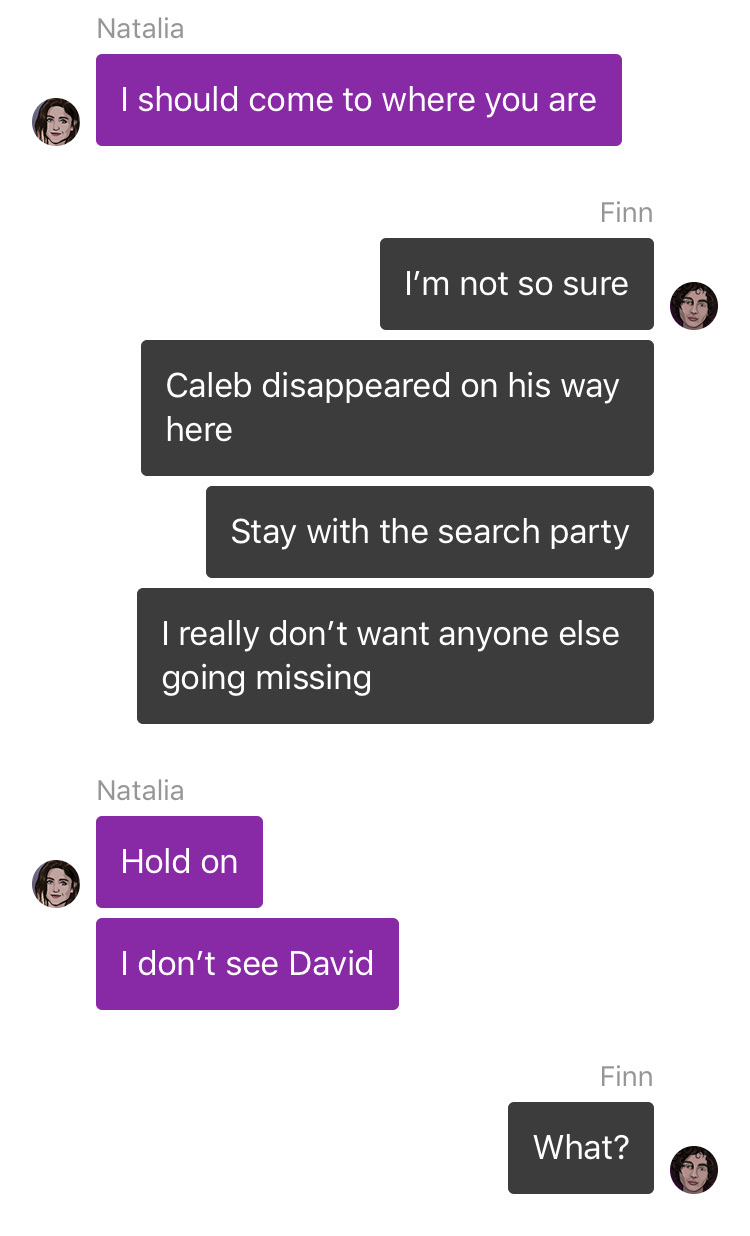This screenshot has width=750, height=1236.
Task: Click the first Finn sender name label
Action: tap(627, 213)
